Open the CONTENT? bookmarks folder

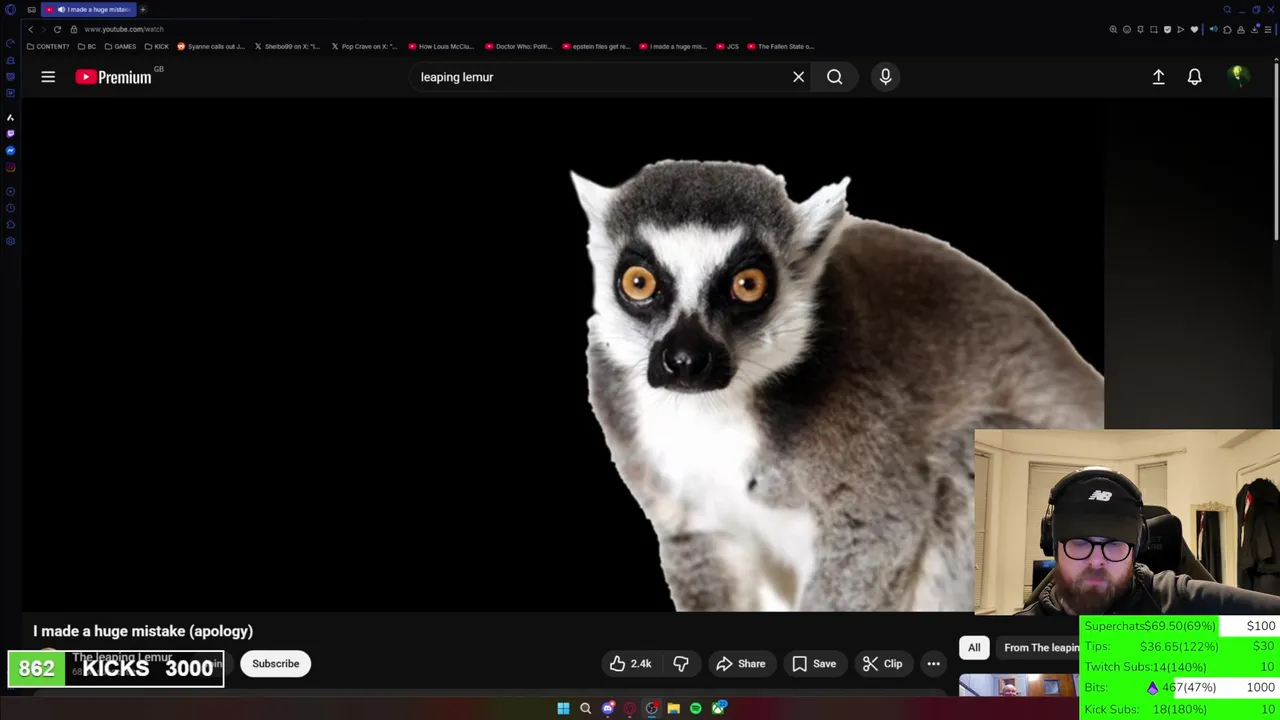click(x=48, y=46)
